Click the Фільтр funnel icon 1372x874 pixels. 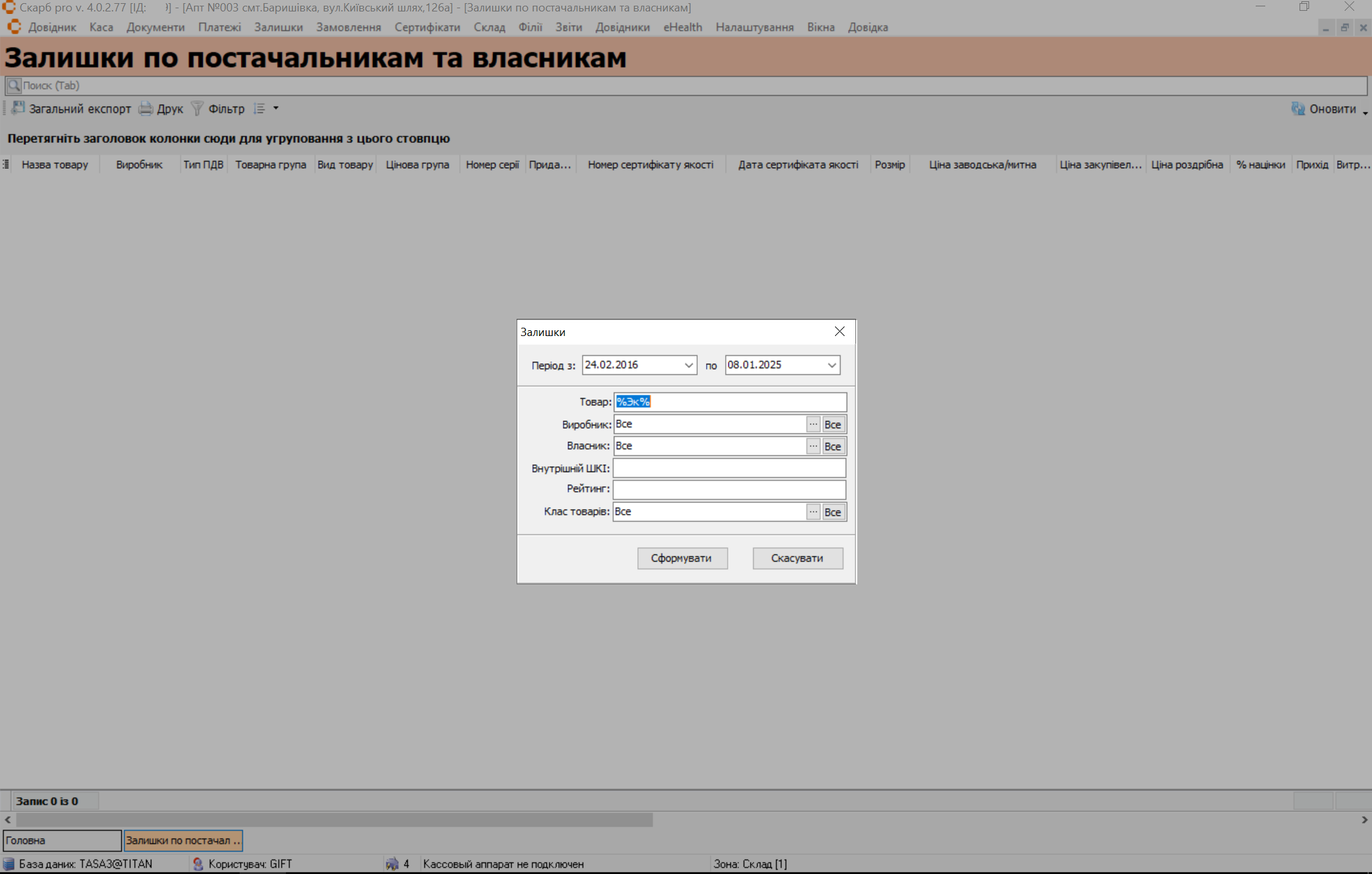(198, 109)
